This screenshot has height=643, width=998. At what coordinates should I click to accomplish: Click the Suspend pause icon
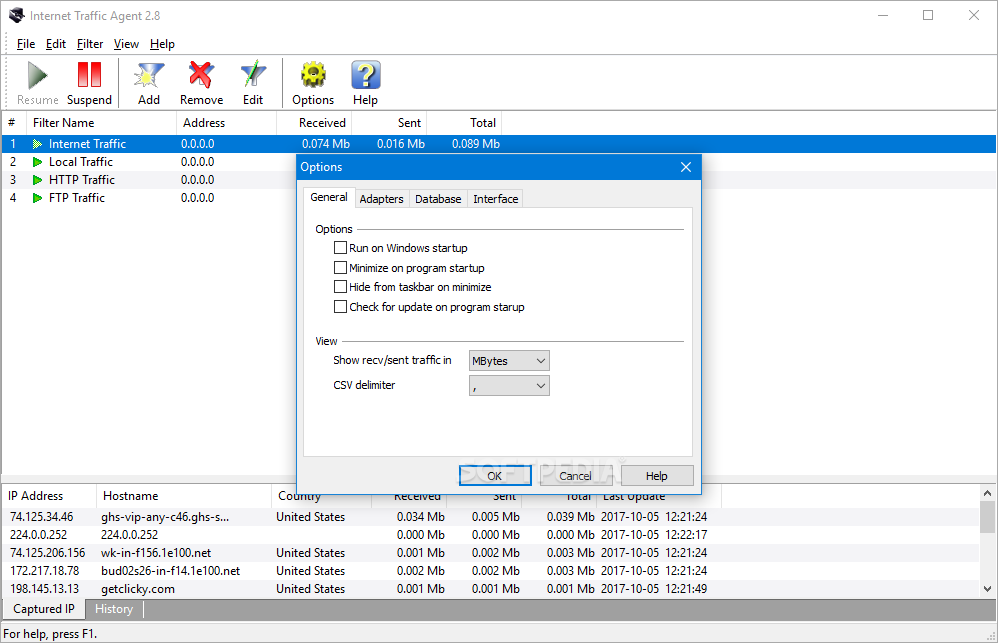pos(89,74)
